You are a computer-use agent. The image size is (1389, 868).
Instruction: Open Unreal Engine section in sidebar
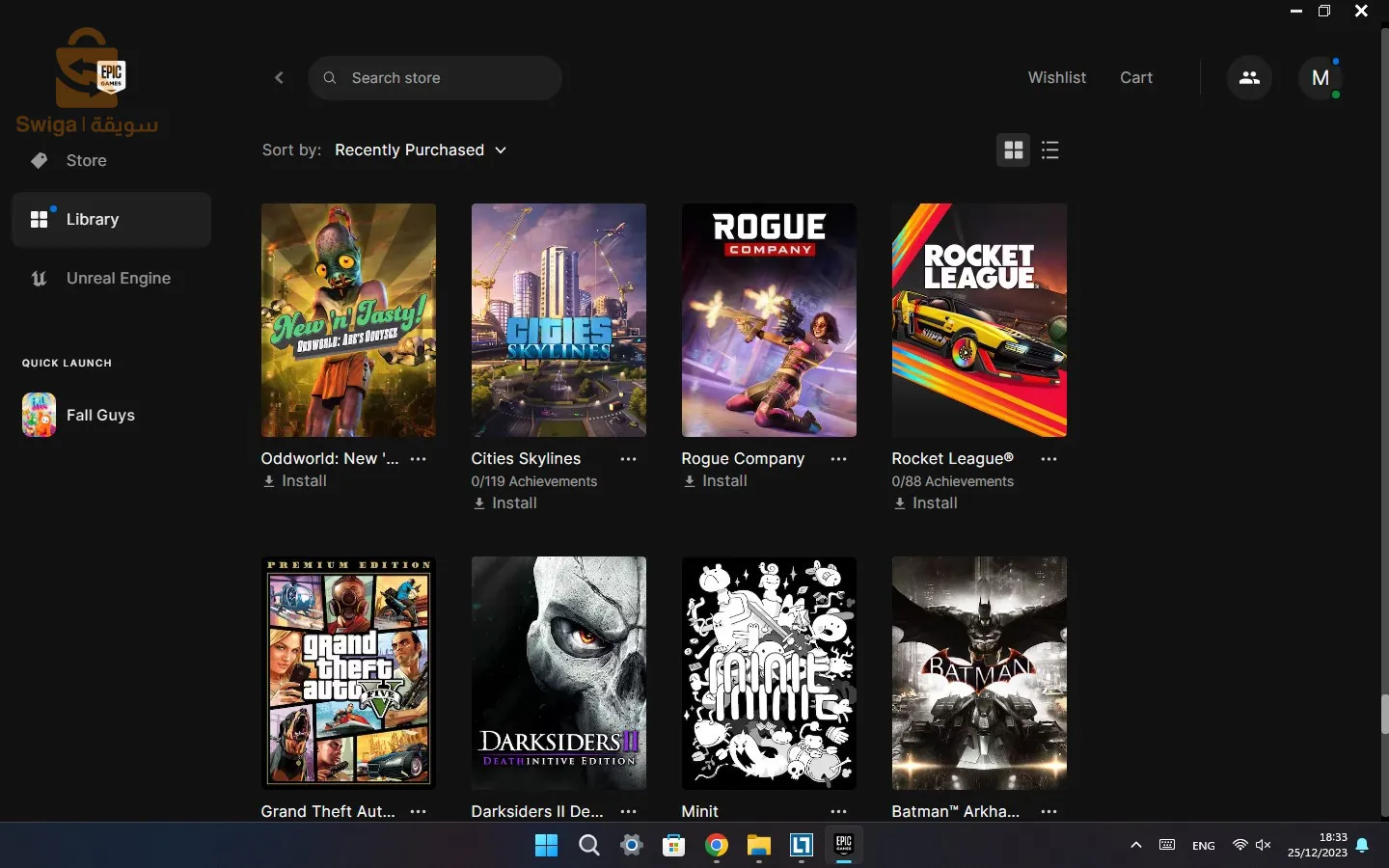(118, 279)
